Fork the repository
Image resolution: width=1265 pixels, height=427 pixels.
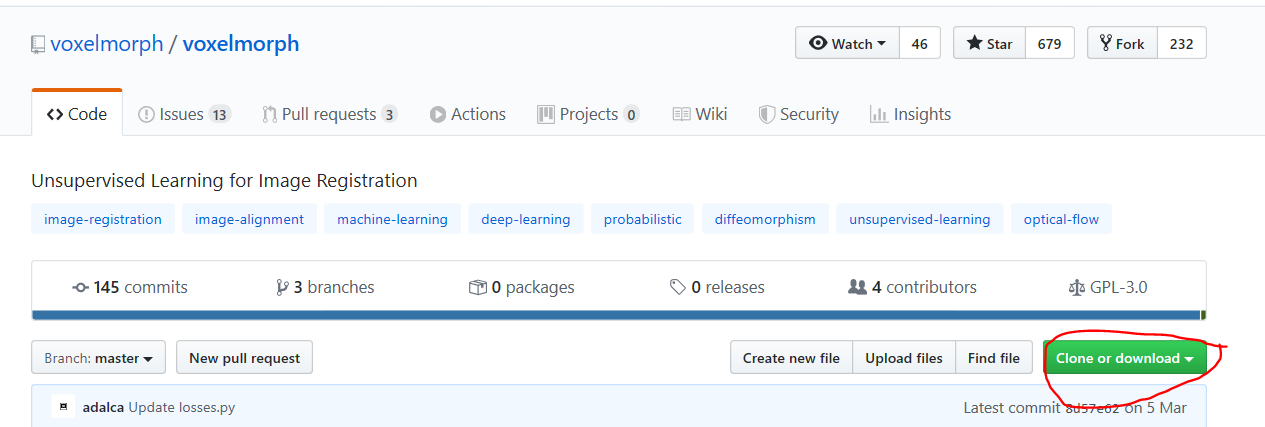pos(1122,44)
